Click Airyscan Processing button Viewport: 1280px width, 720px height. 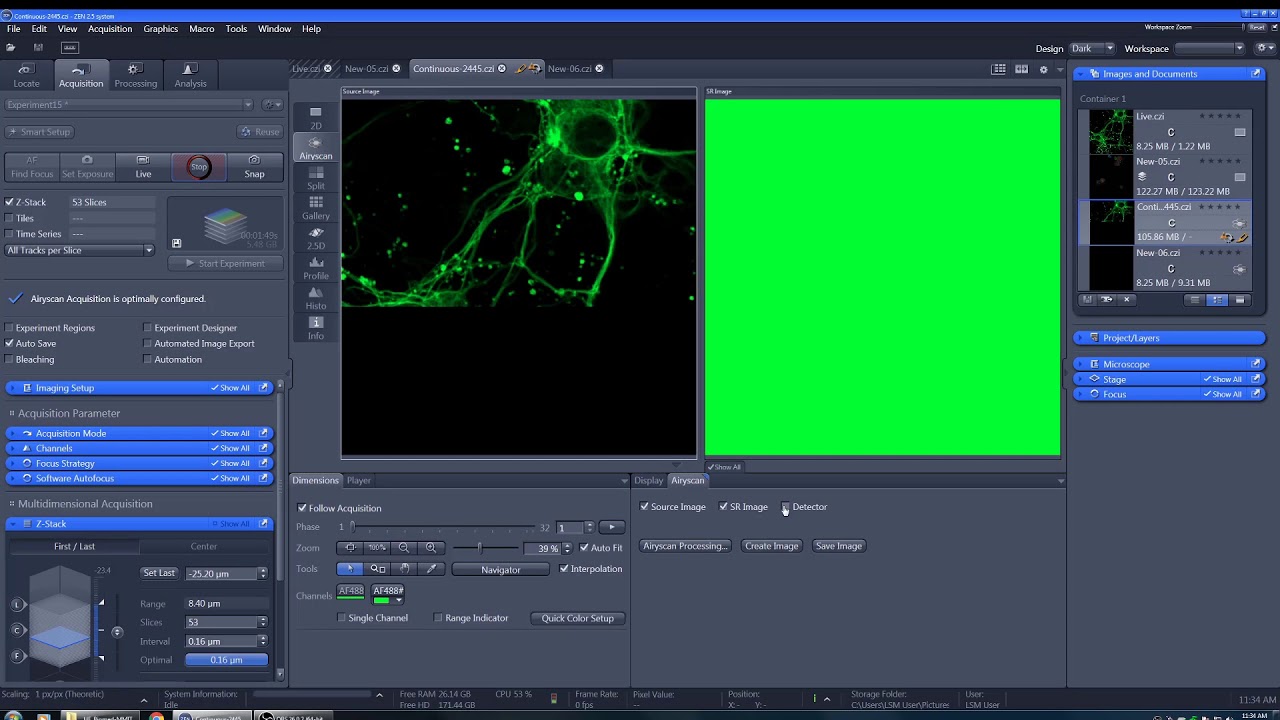(x=685, y=546)
